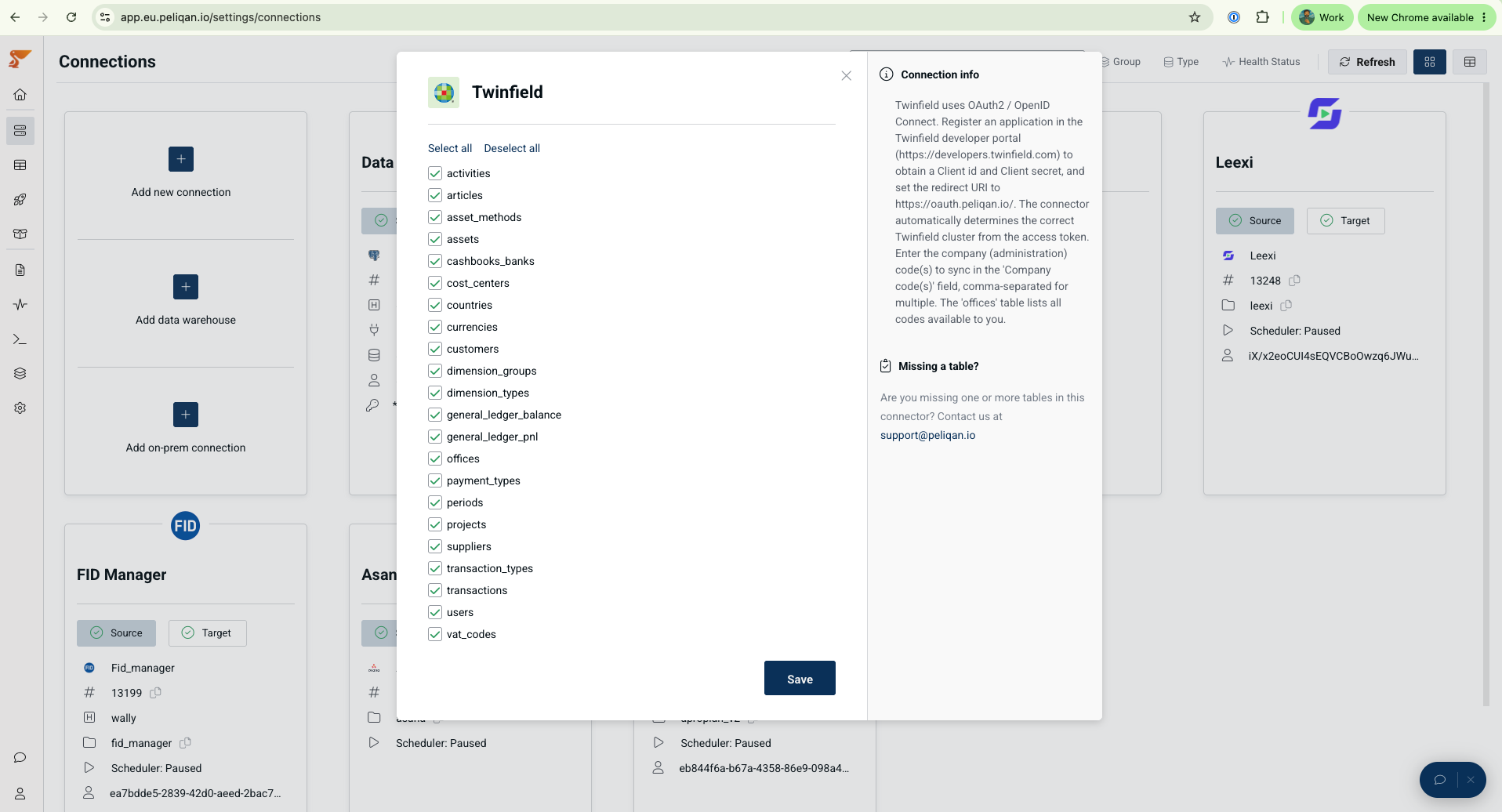Viewport: 1502px width, 812px height.
Task: Open the rocket icon in left sidebar
Action: [x=20, y=200]
